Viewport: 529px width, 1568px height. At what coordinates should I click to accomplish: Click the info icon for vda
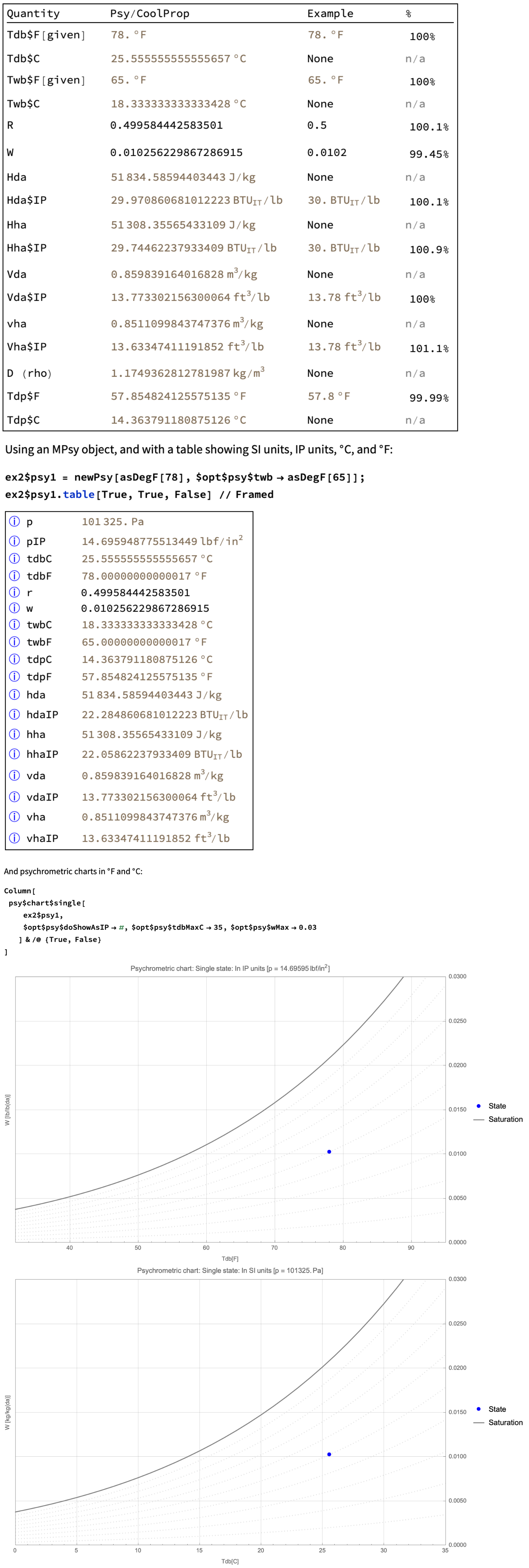pos(14,775)
